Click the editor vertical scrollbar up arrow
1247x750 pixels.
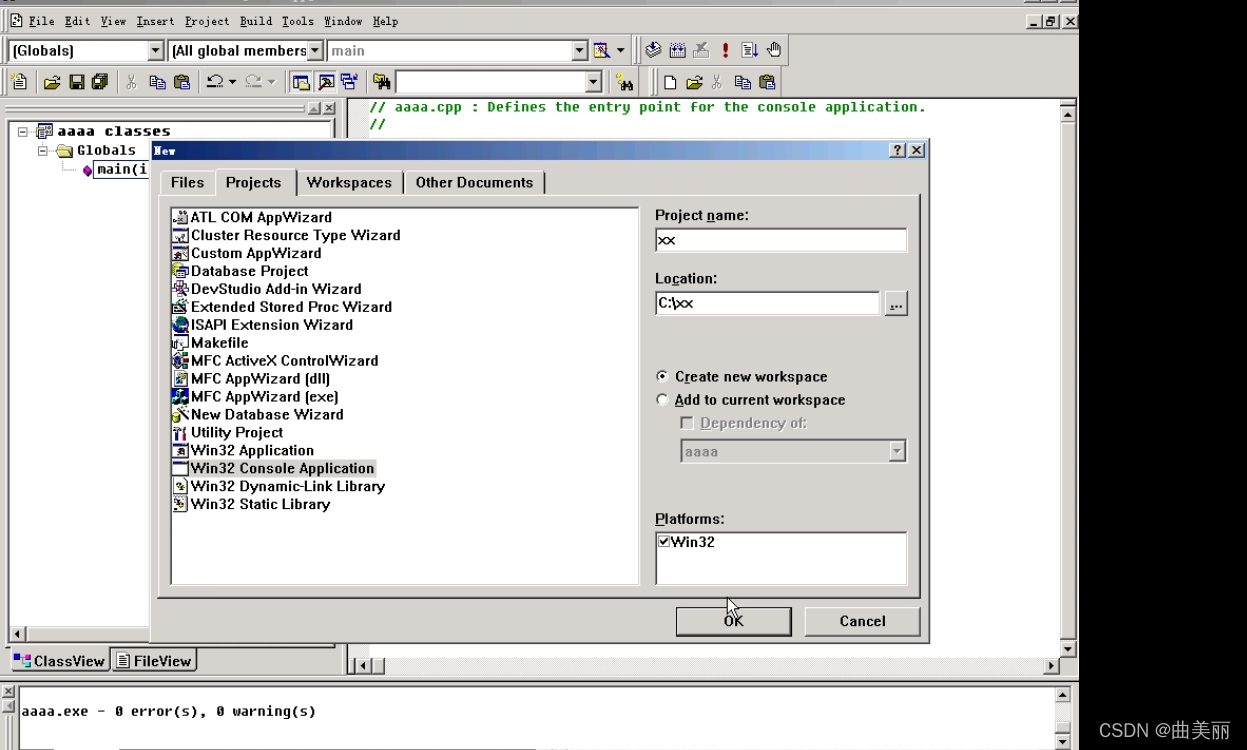(1068, 114)
